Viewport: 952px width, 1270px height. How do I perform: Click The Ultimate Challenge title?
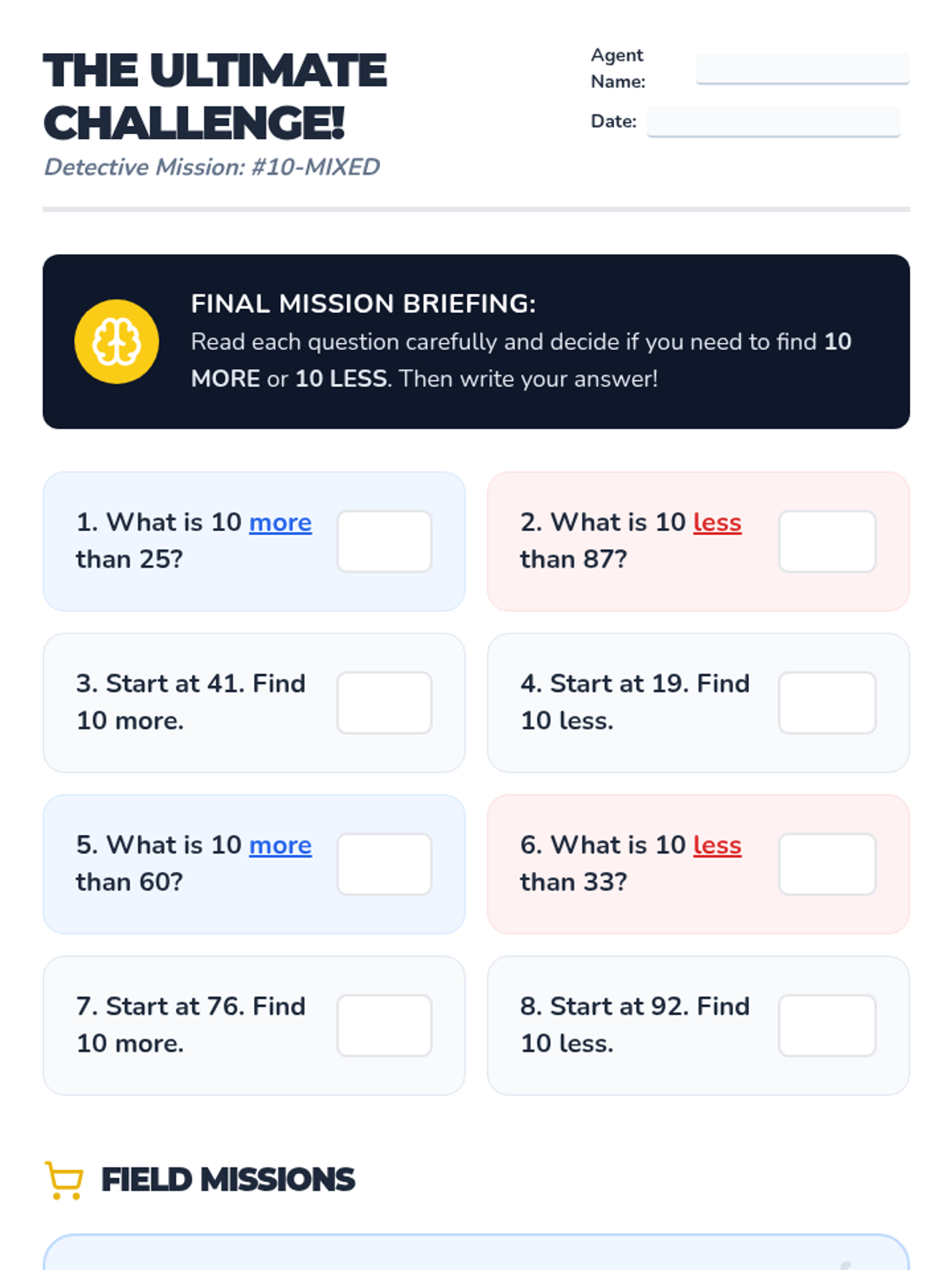[x=214, y=96]
